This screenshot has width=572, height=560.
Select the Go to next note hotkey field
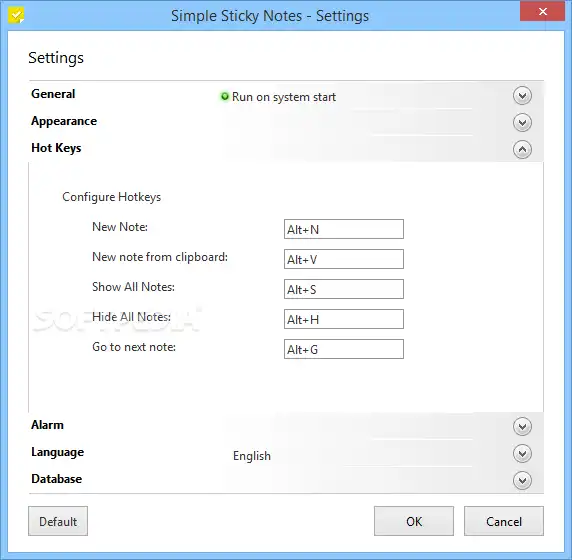(344, 349)
